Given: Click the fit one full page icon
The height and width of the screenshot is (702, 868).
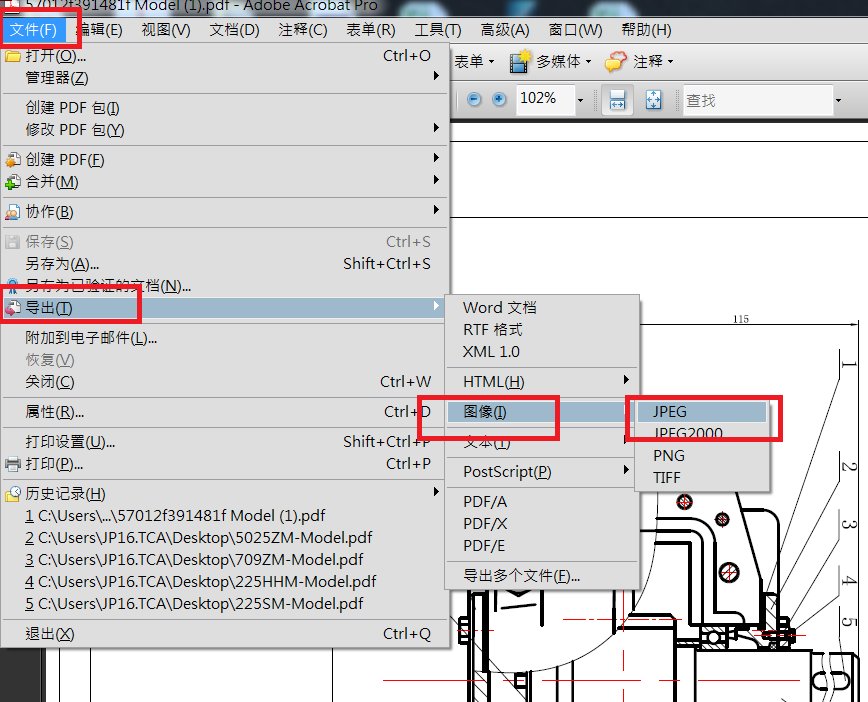Looking at the screenshot, I should (x=653, y=100).
